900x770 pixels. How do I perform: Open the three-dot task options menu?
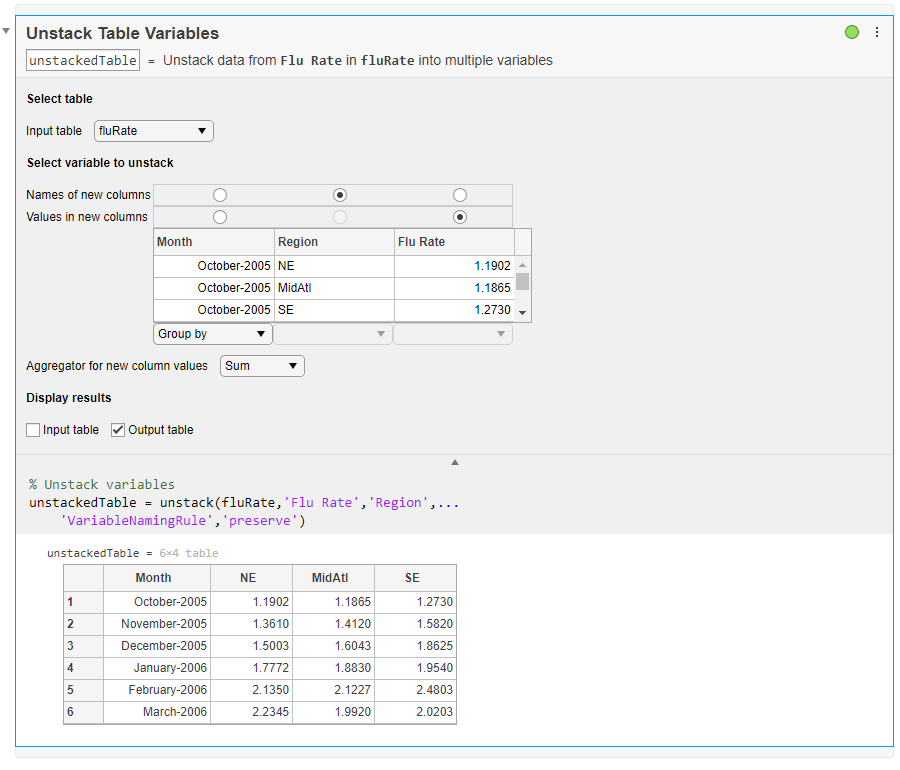(x=877, y=32)
